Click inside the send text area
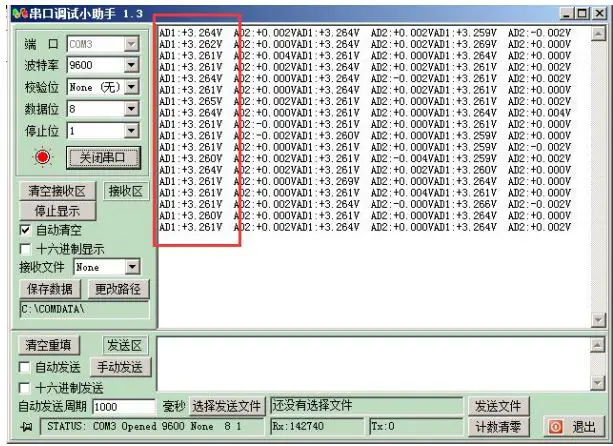Screen dimensions: 613x446 (x=373, y=364)
